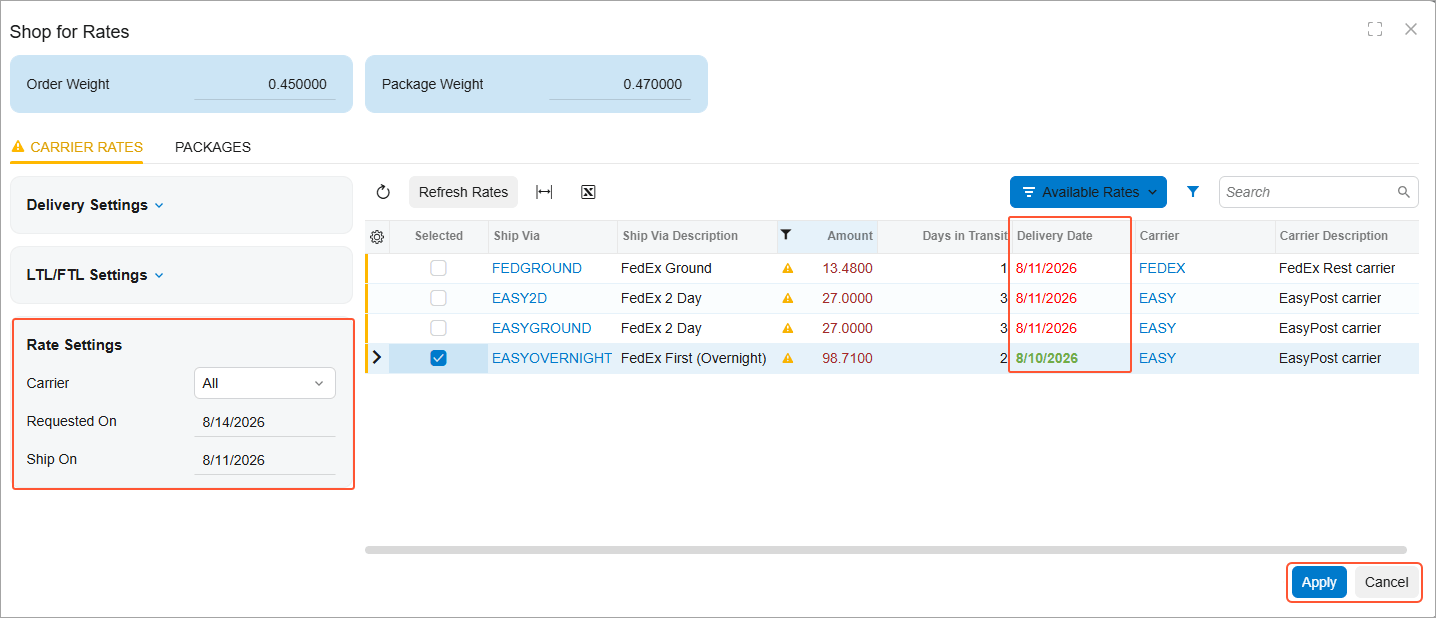Click warning icon on EASY2D row

788,298
